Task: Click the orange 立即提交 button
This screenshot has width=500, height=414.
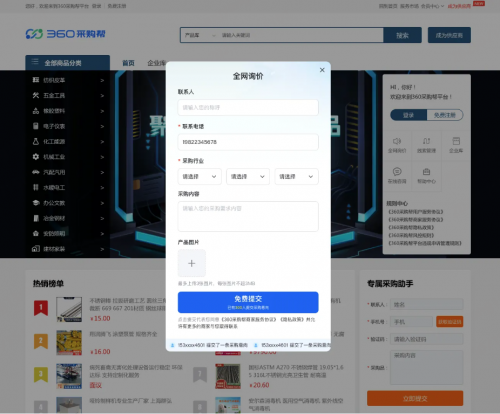Action: pyautogui.click(x=415, y=398)
